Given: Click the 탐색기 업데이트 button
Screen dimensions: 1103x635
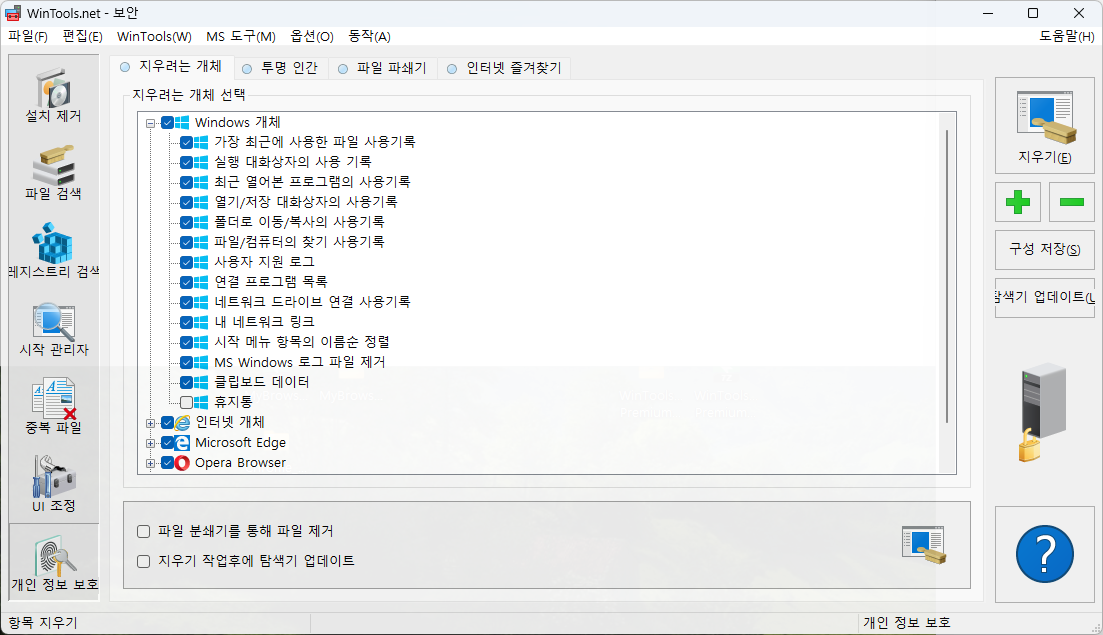Looking at the screenshot, I should coord(1045,297).
